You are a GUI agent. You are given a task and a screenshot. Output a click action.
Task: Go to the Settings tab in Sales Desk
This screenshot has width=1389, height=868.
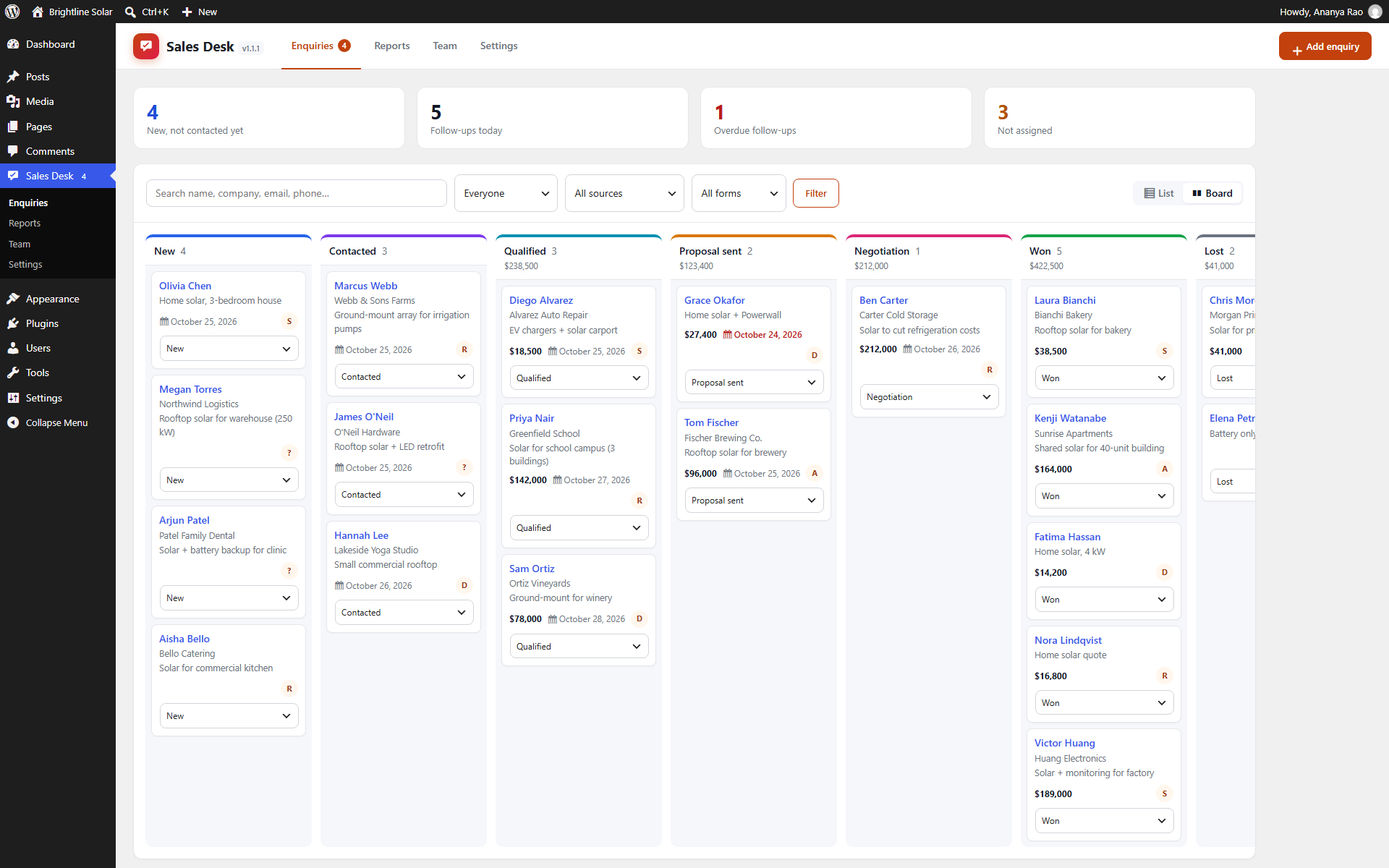click(x=499, y=46)
